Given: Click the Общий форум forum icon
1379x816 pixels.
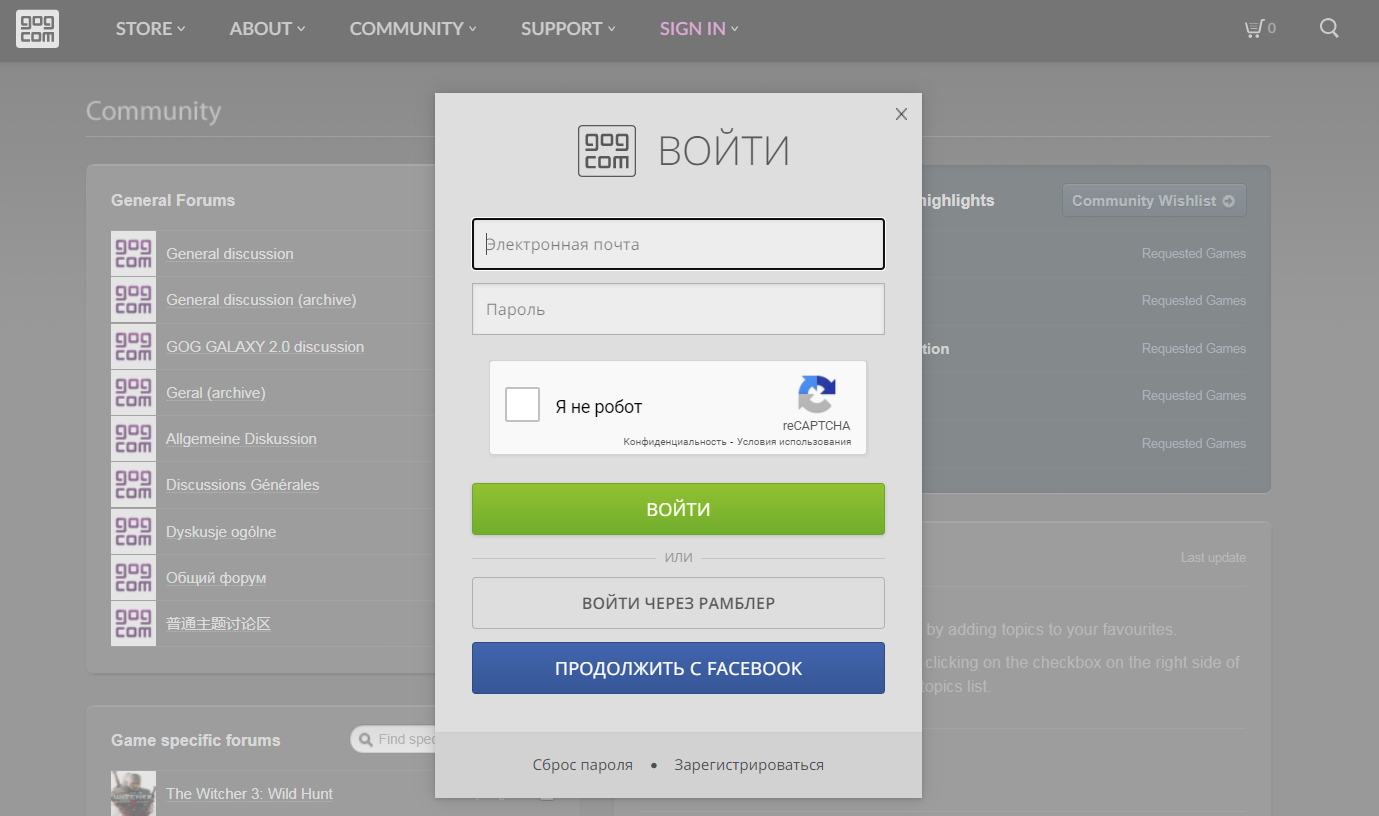Looking at the screenshot, I should (x=133, y=578).
